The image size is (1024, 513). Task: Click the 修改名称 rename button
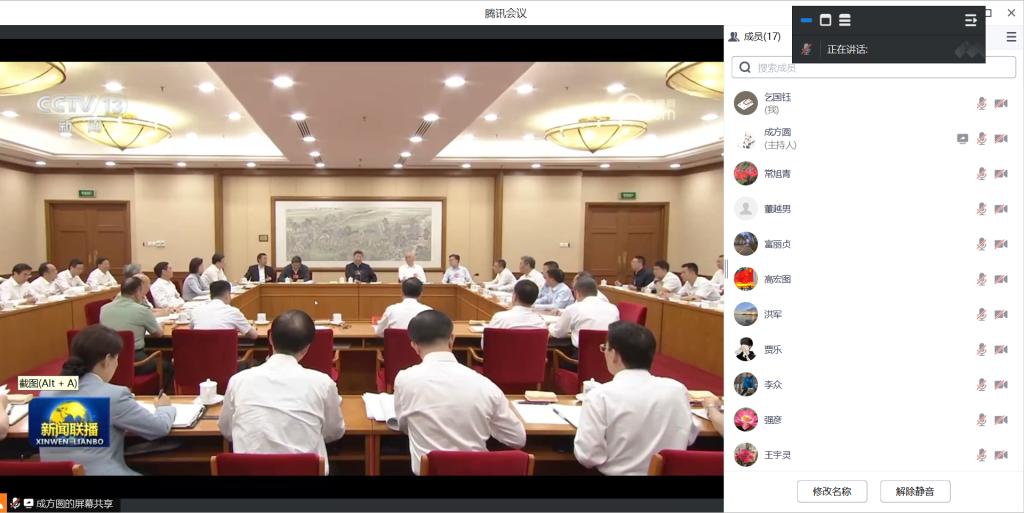[x=831, y=491]
